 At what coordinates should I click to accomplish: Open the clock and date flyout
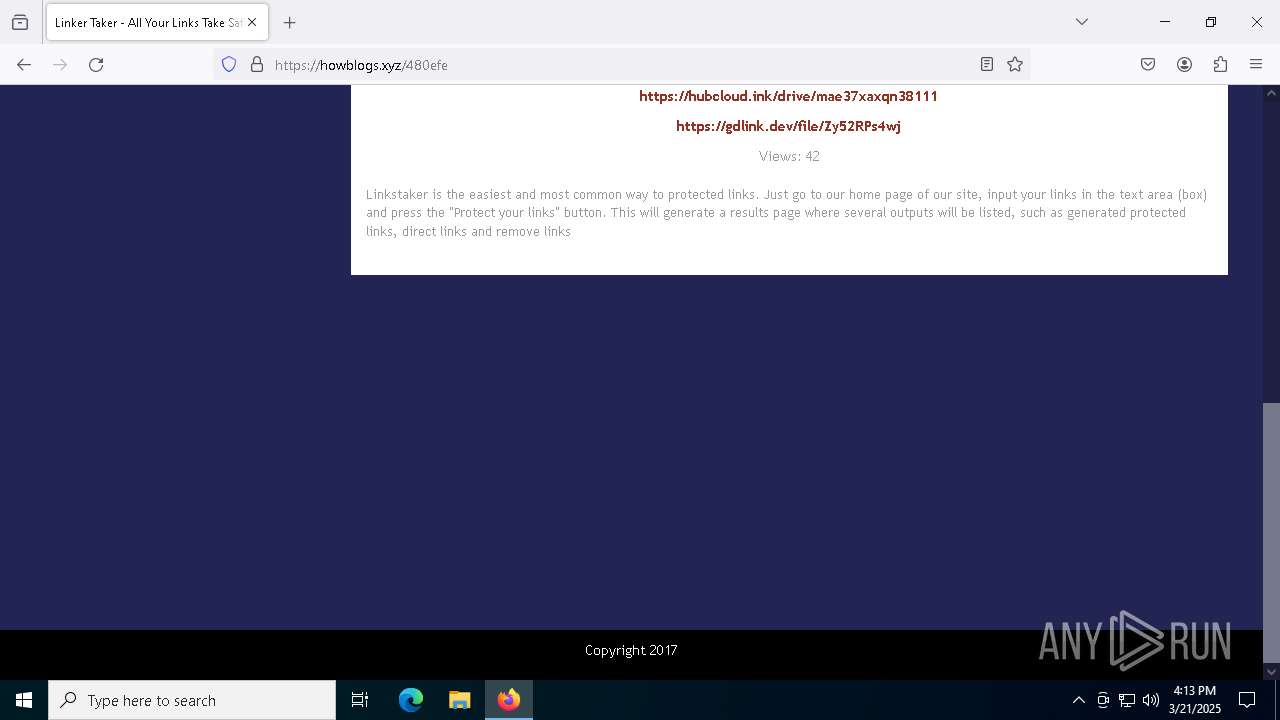1195,700
